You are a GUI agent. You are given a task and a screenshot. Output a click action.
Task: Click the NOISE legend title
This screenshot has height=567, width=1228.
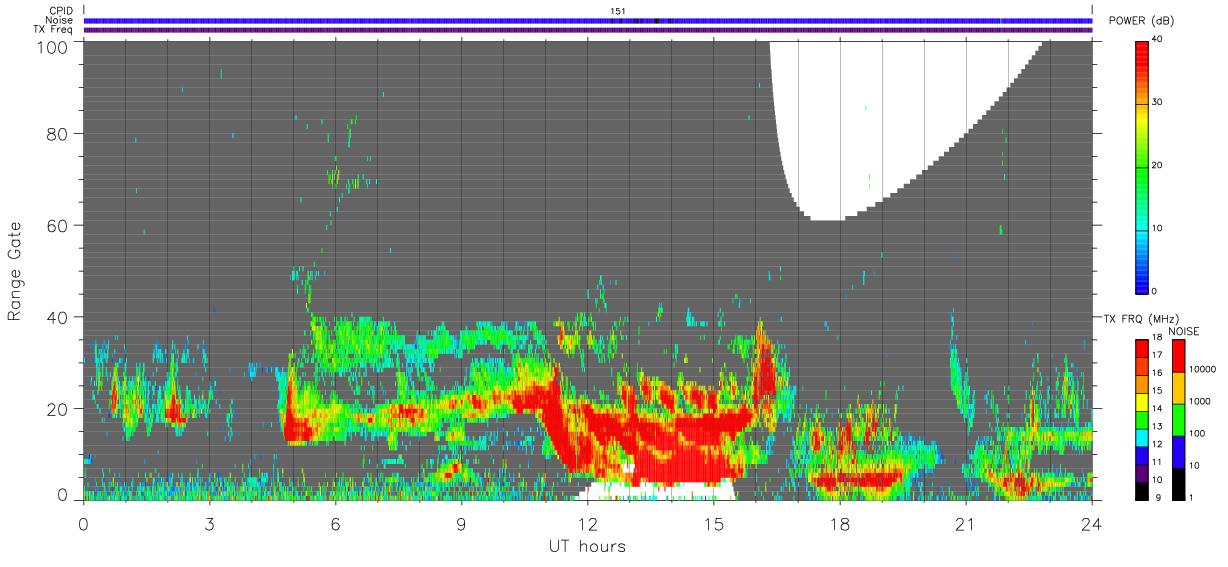[x=1184, y=331]
